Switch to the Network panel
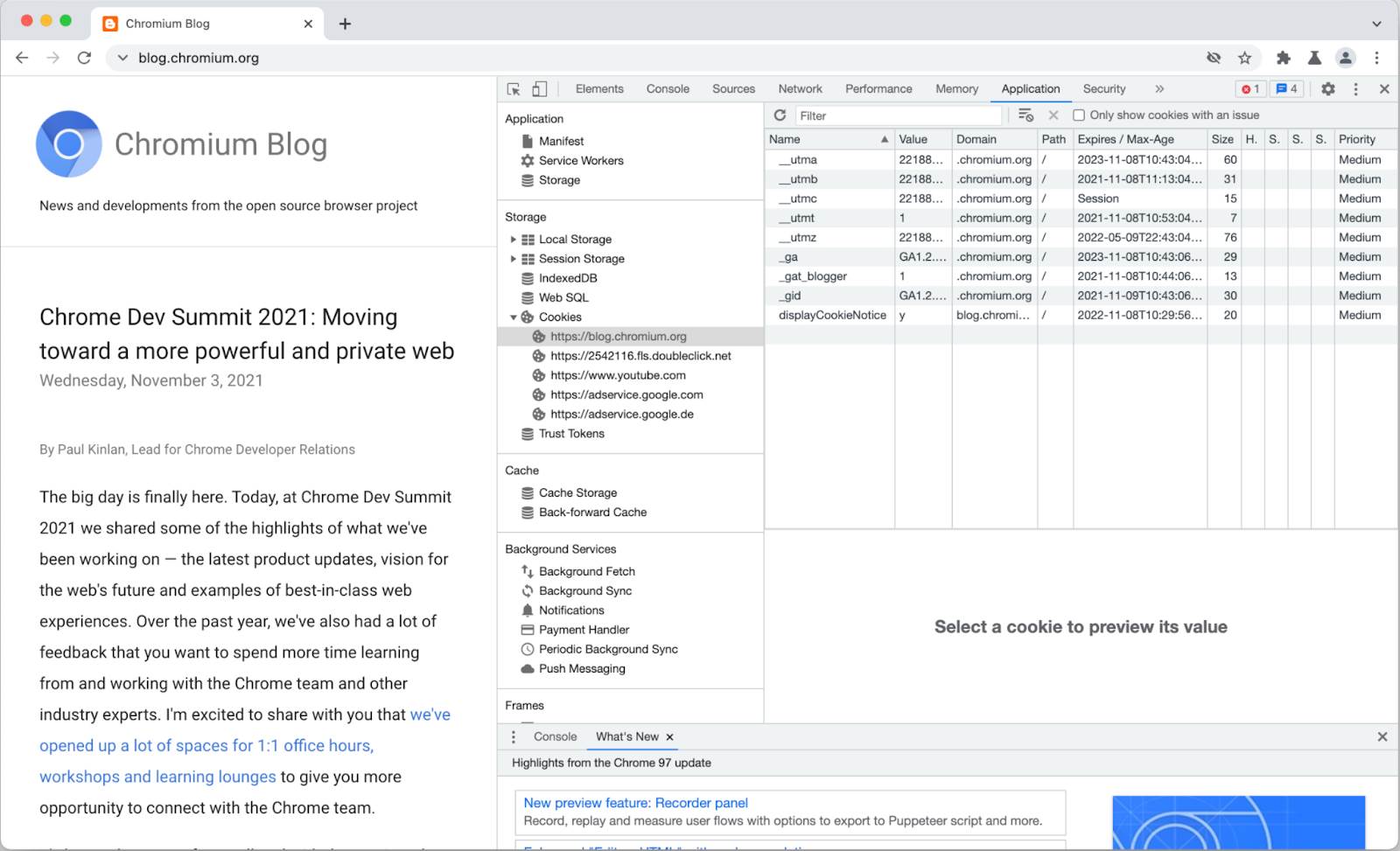This screenshot has width=1400, height=851. 800,88
